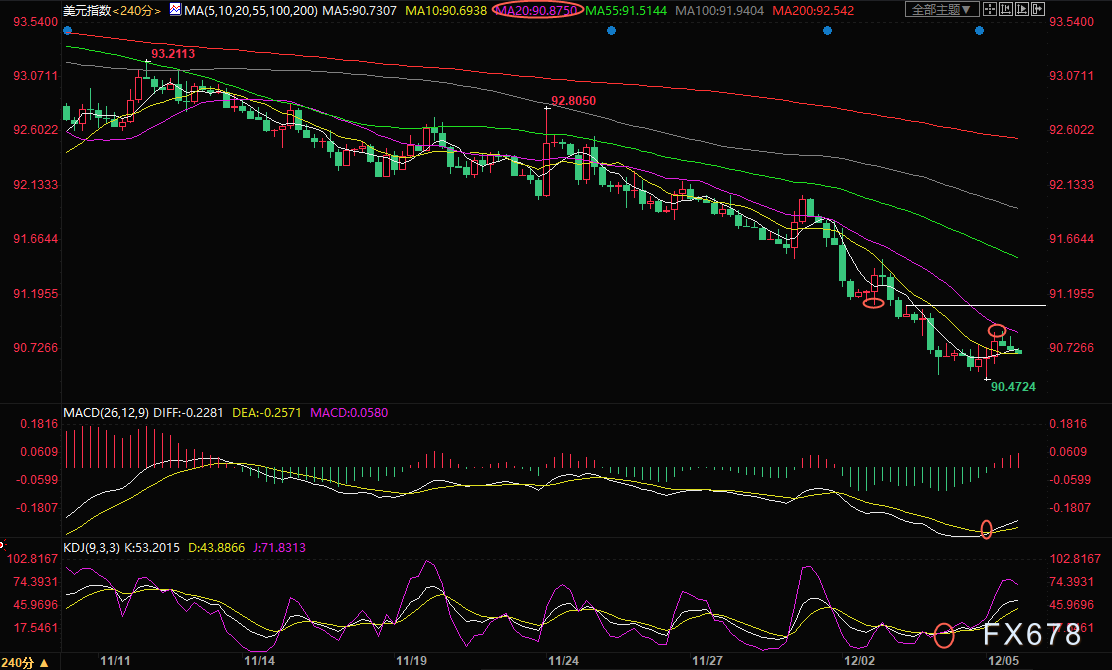Viewport: 1112px width, 670px height.
Task: Click the rightmost blue event dot
Action: coord(979,30)
